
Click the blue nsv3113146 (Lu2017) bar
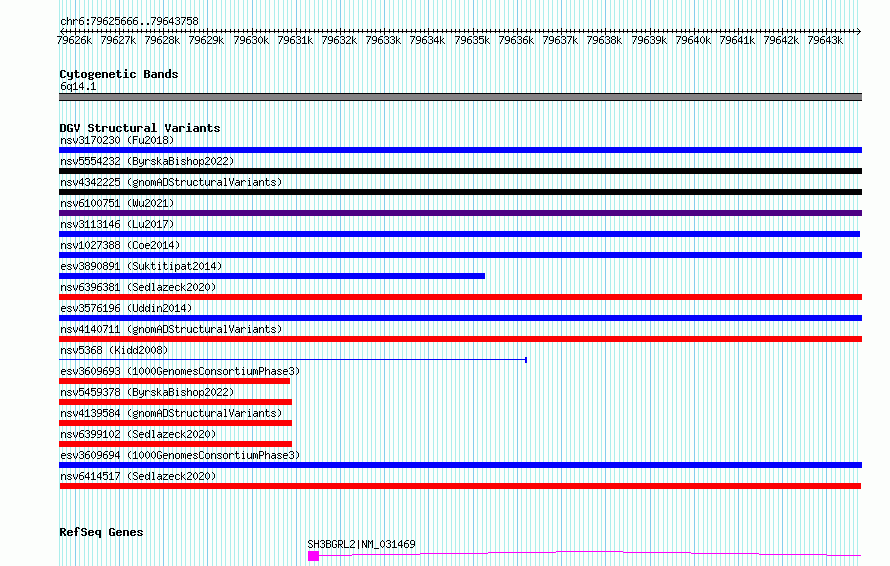pyautogui.click(x=459, y=234)
